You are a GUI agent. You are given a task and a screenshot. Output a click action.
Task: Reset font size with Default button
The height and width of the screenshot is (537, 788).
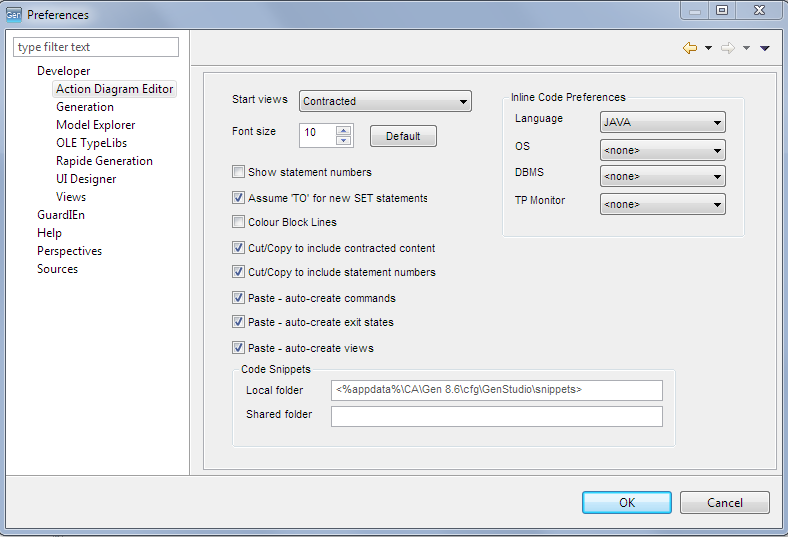(x=403, y=136)
